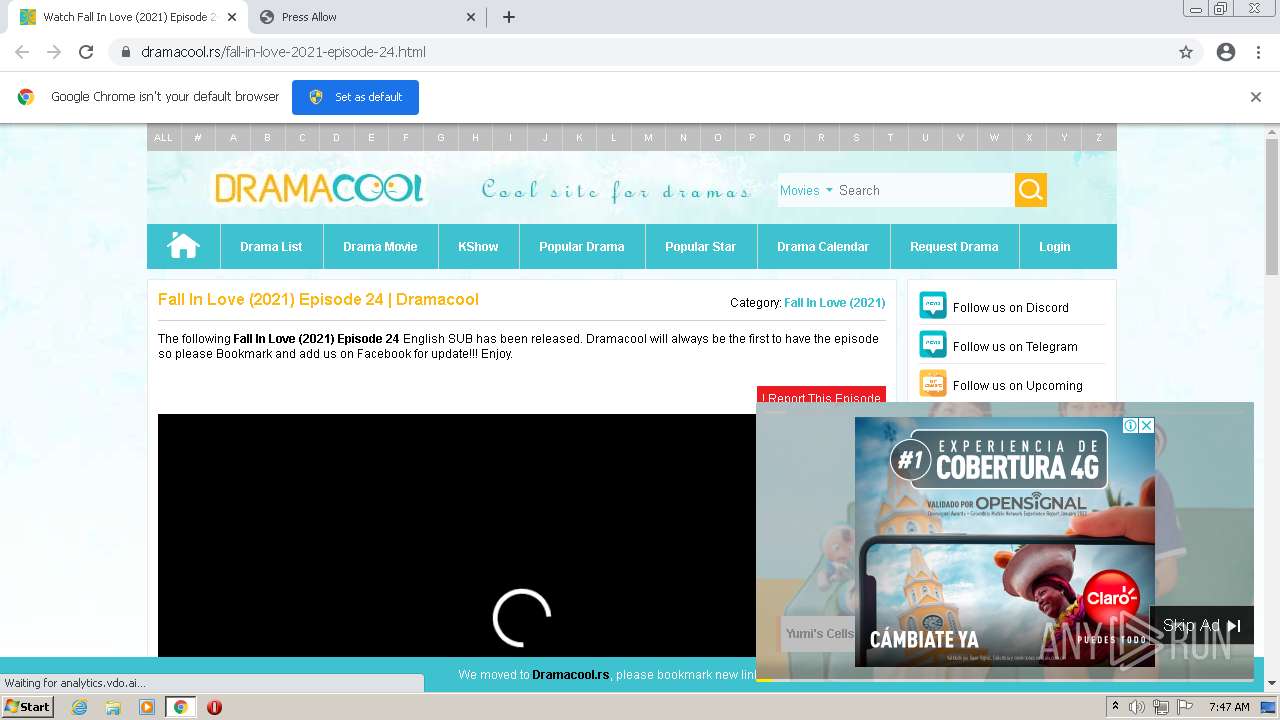
Task: Click the Dramacool.rs link in bottom banner
Action: point(570,675)
